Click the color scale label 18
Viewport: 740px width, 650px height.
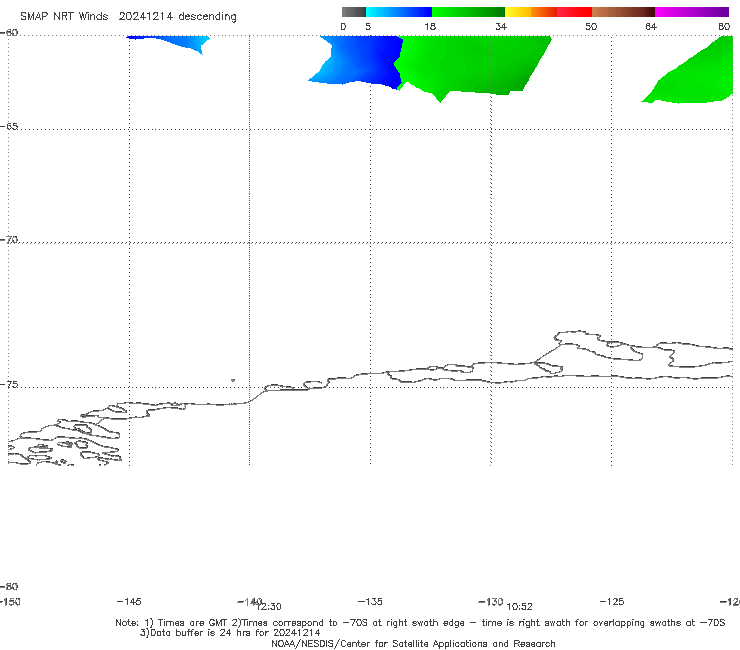point(430,26)
